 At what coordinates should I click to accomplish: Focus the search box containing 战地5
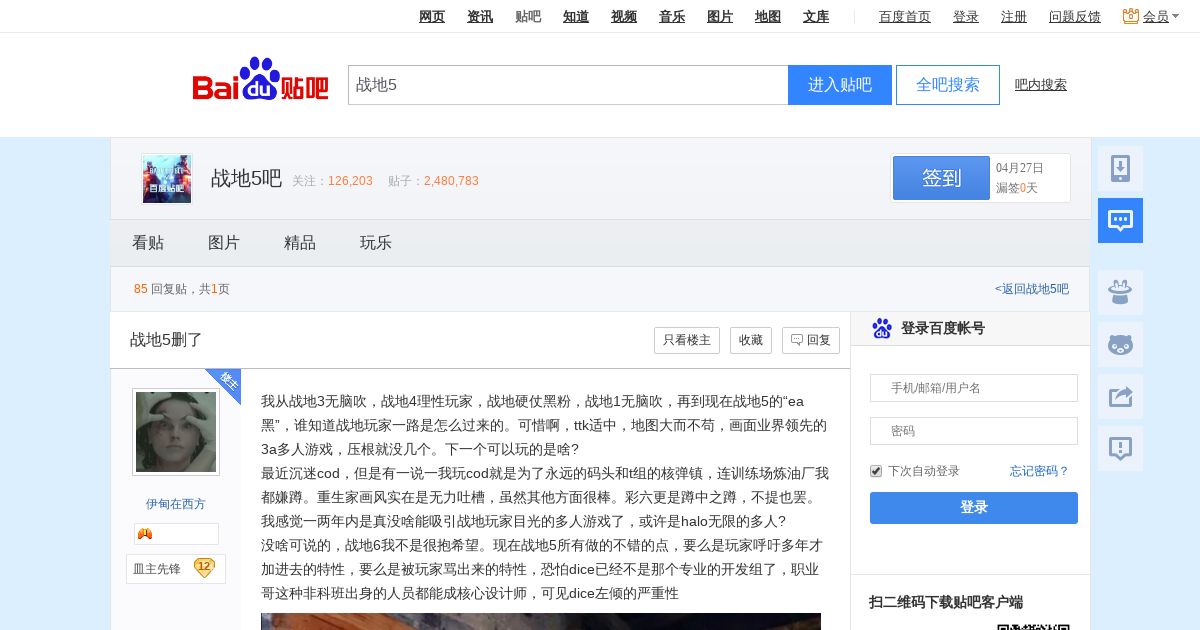click(568, 85)
